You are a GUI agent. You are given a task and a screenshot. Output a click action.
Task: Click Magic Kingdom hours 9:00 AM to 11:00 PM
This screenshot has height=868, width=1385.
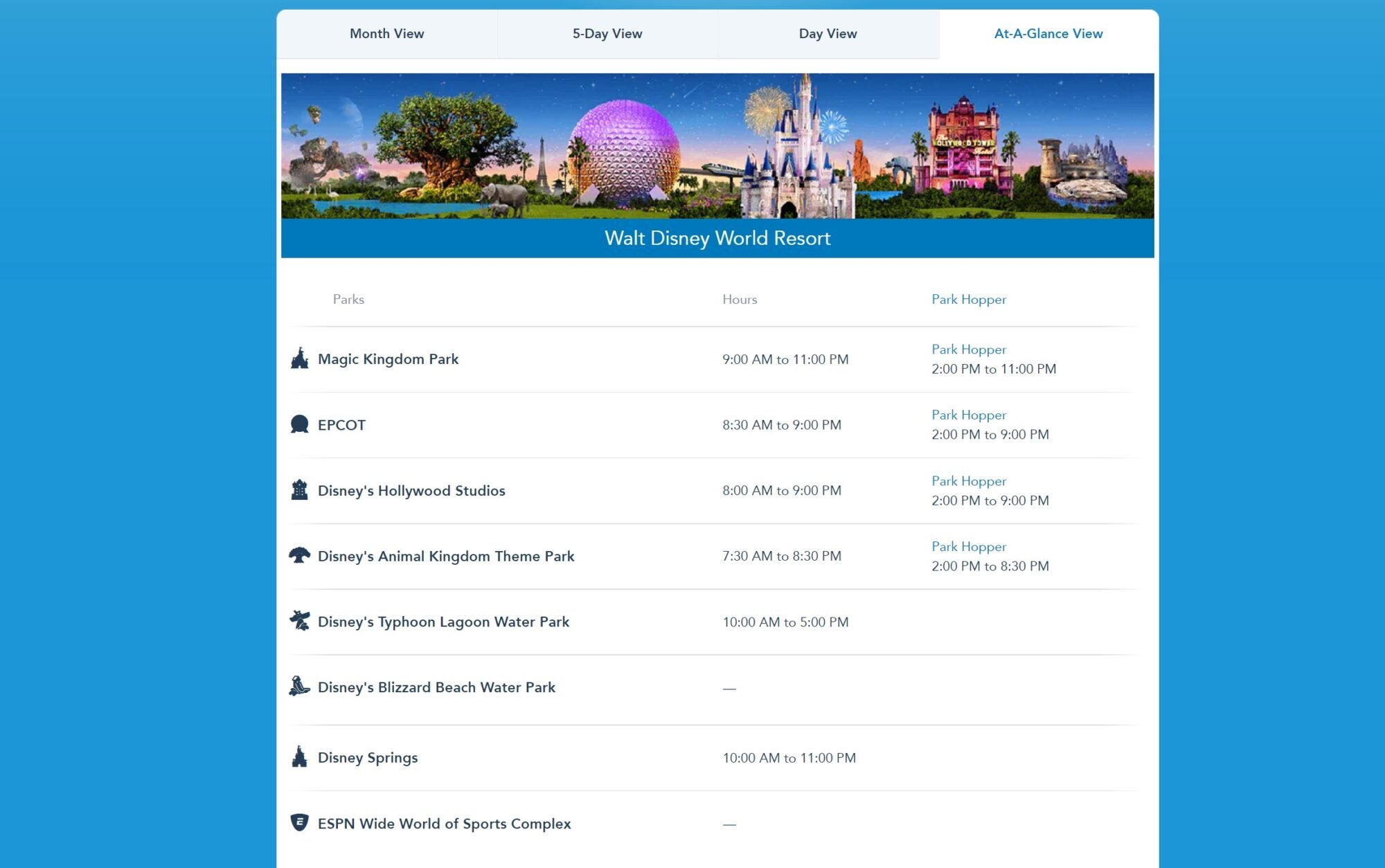tap(785, 360)
